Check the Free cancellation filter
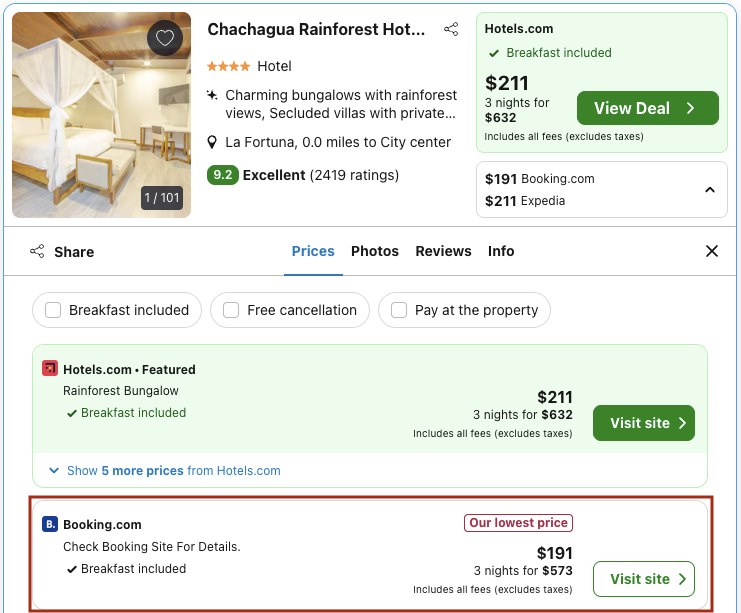741x613 pixels. coord(231,310)
